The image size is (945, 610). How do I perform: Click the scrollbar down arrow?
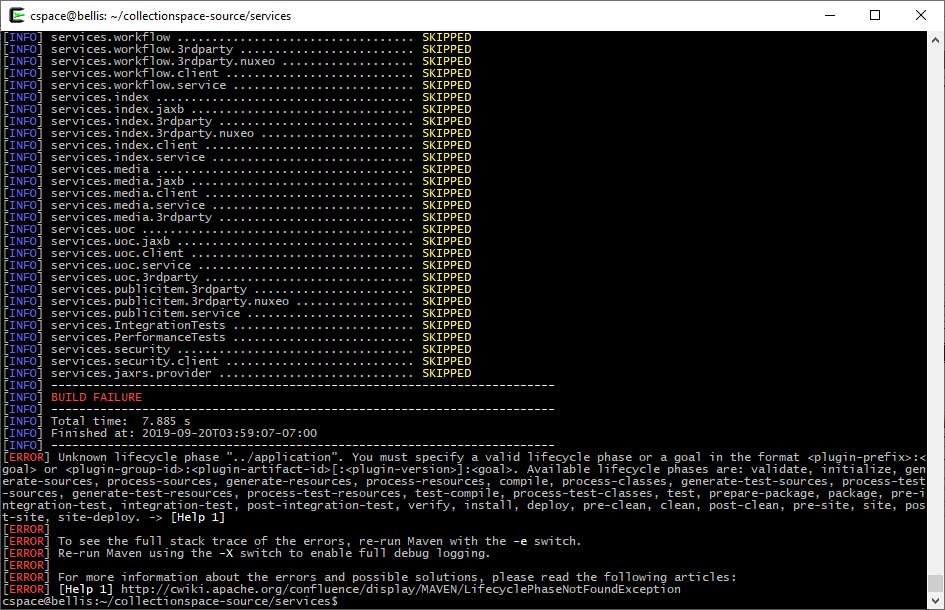(x=936, y=601)
